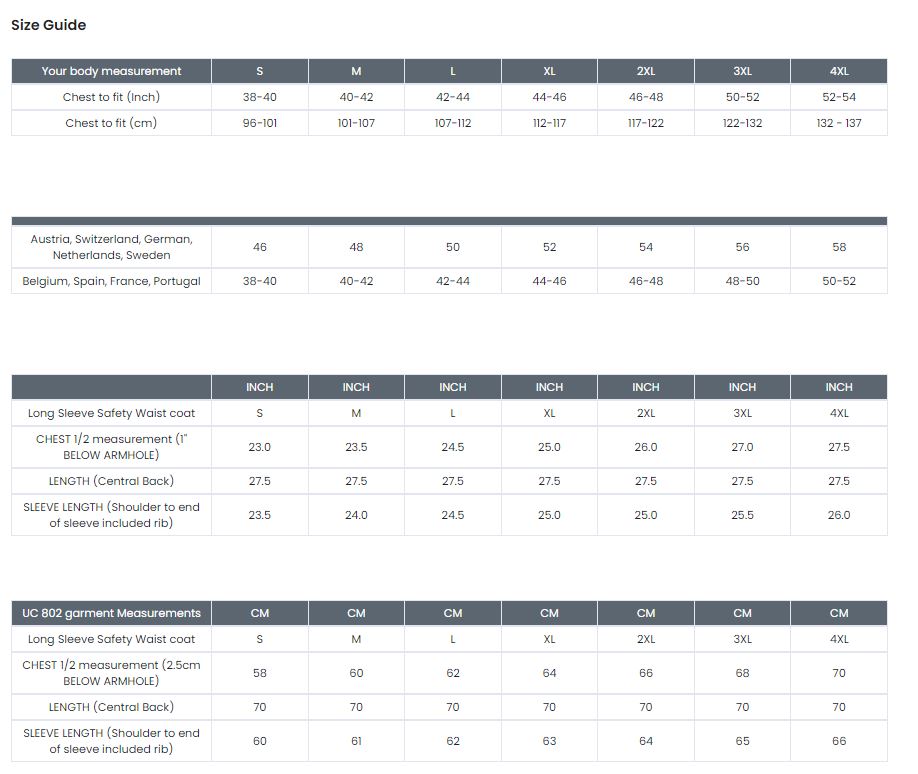This screenshot has width=918, height=774.
Task: Select '26.0' in the inch sleeve length row
Action: pos(839,515)
